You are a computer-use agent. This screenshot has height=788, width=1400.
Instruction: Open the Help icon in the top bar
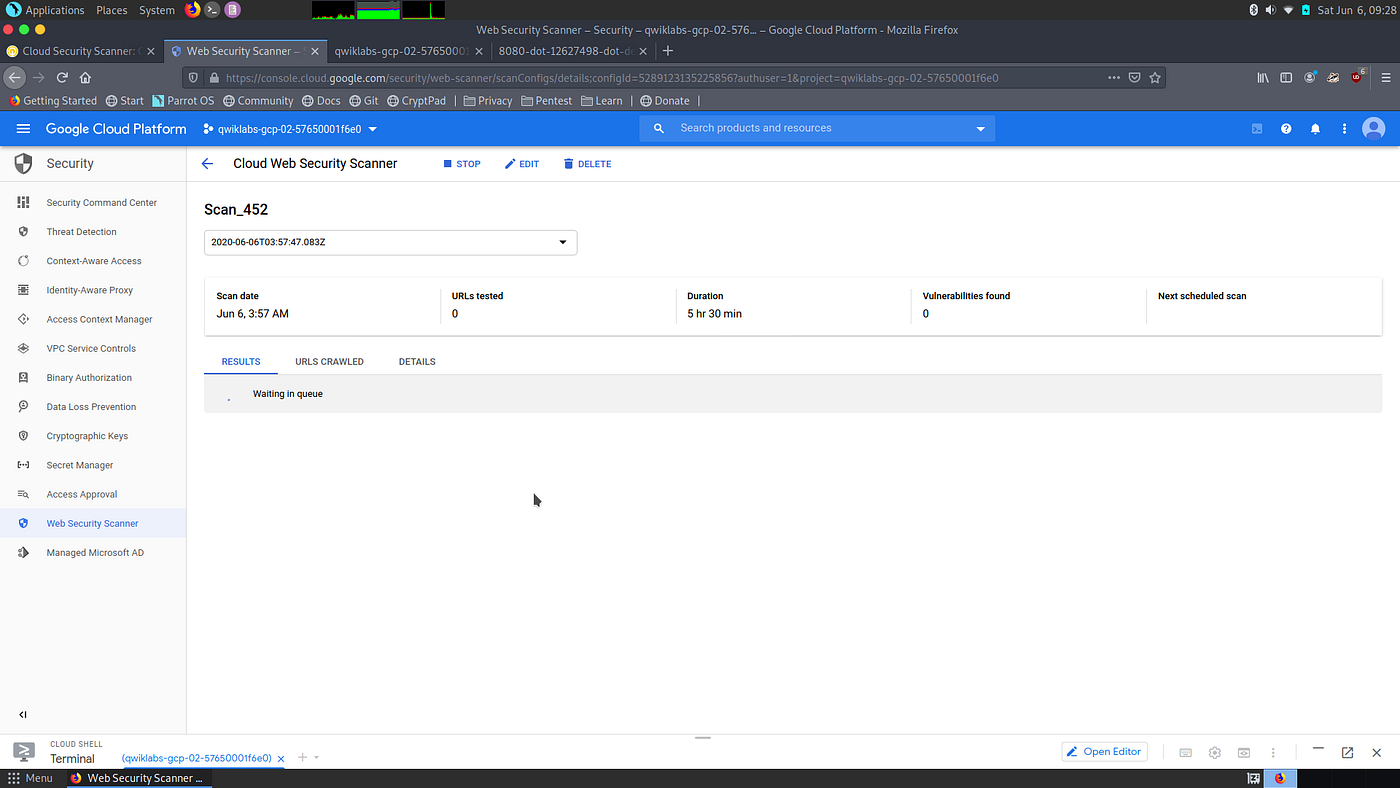[1286, 128]
